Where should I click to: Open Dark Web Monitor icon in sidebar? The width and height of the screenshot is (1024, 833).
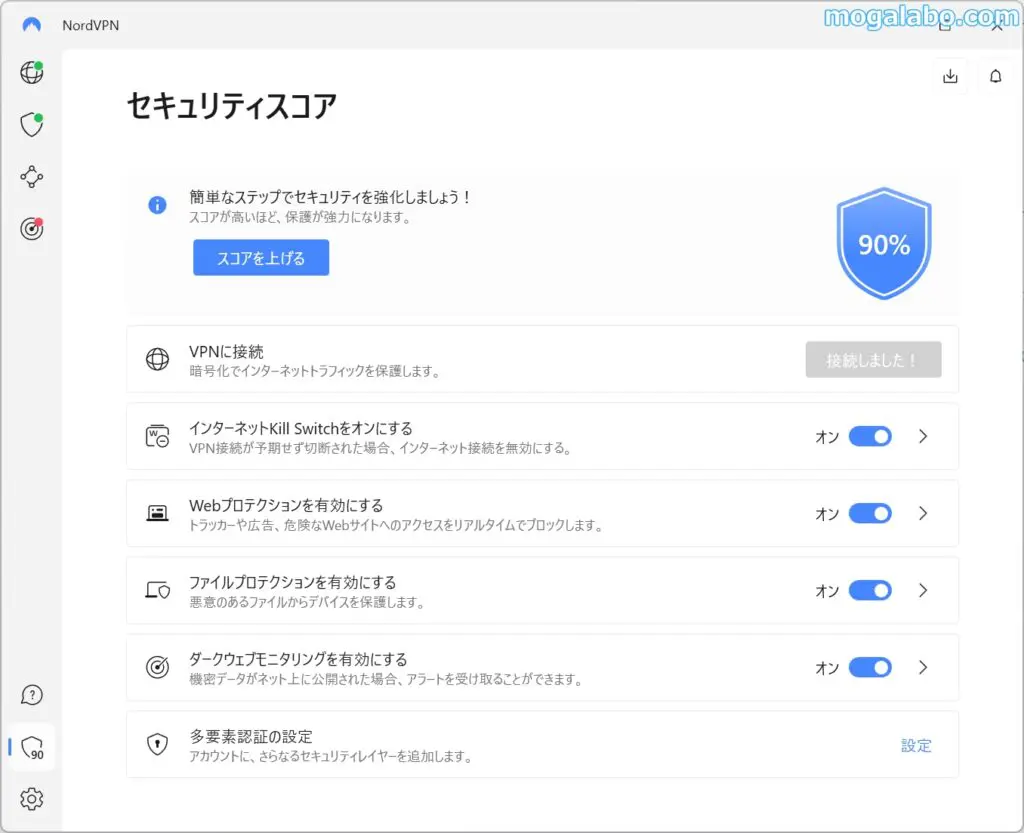point(32,229)
